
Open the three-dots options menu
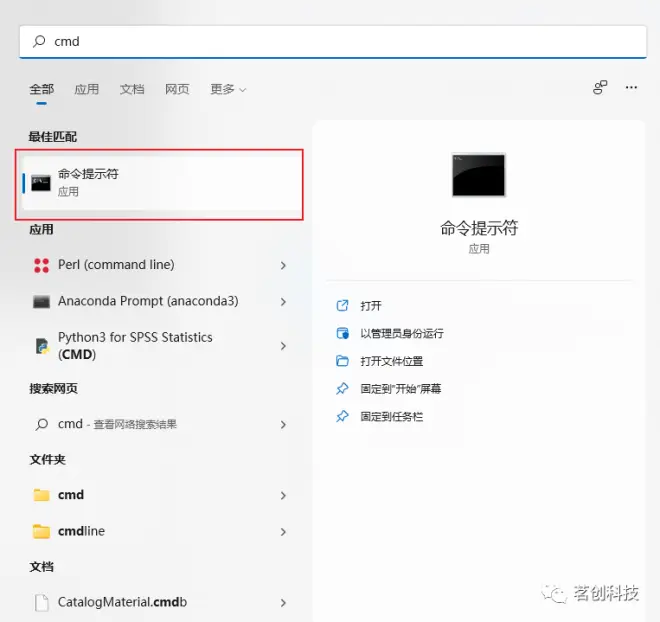coord(631,88)
